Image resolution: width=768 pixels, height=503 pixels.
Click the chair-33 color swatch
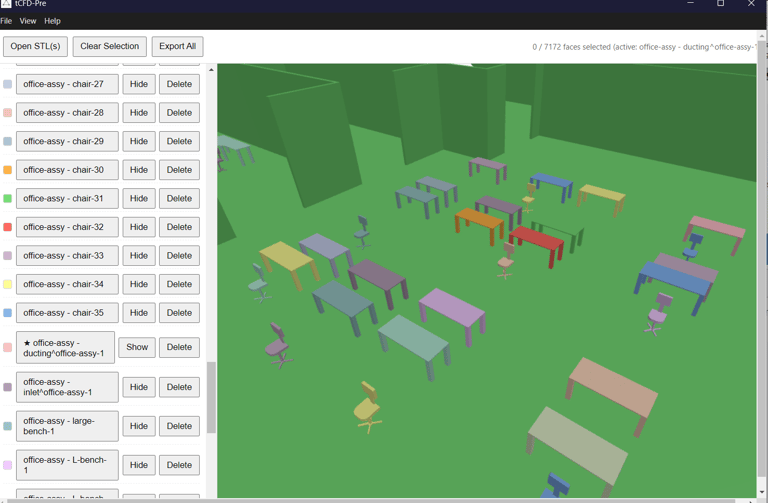[x=7, y=256]
